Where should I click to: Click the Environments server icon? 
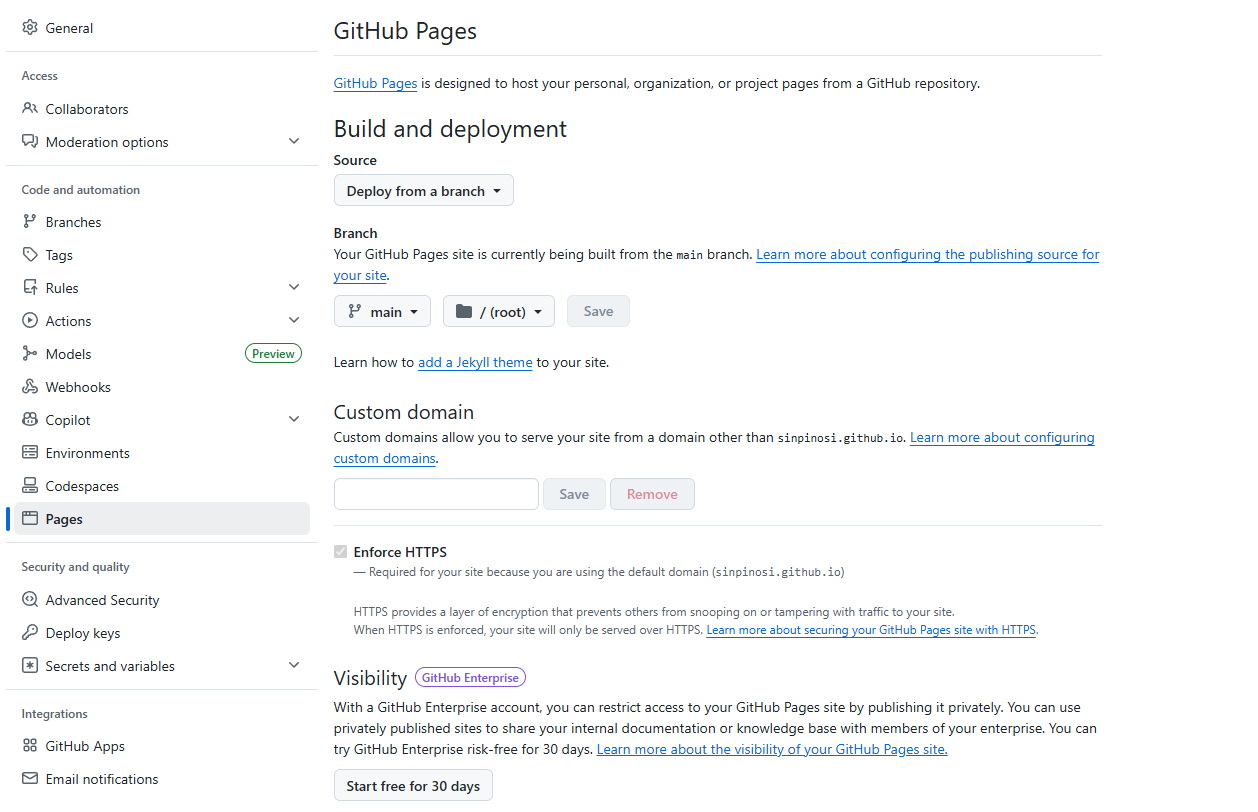coord(30,453)
